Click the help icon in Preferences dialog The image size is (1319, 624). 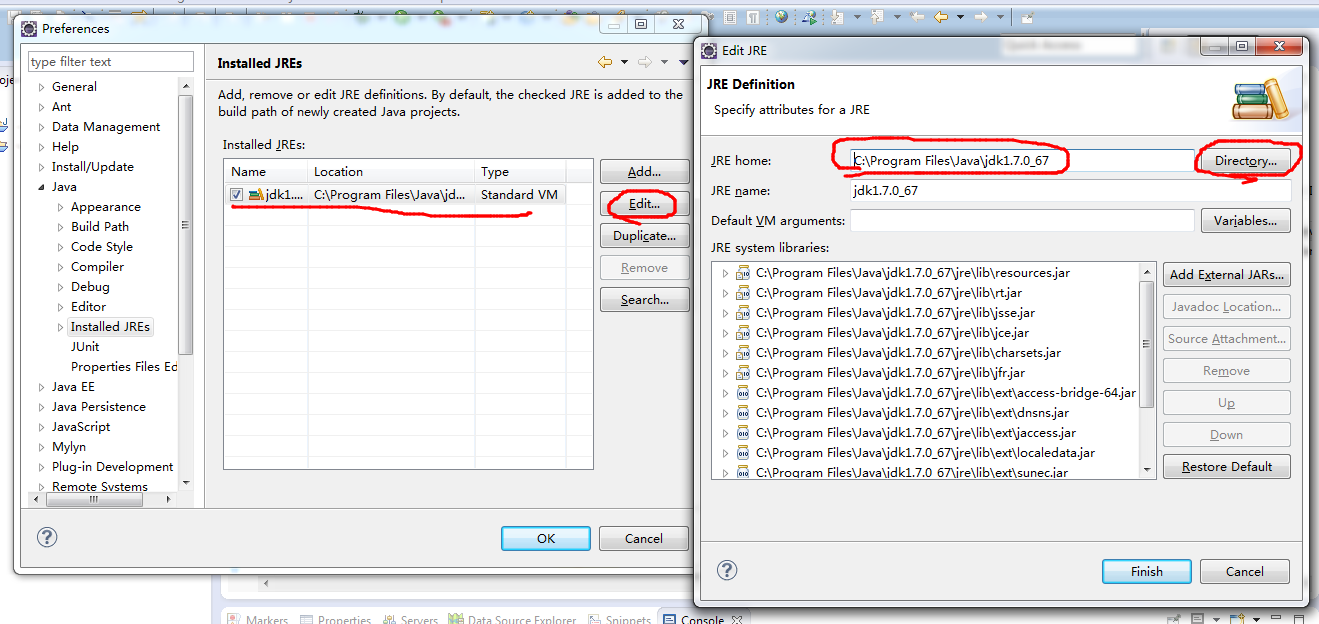click(47, 537)
